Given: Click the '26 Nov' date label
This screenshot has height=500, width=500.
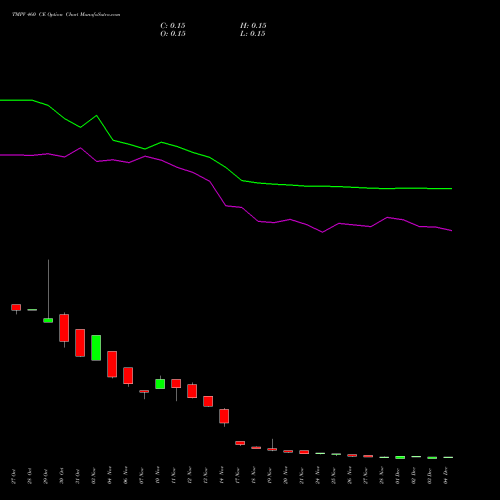Looking at the screenshot, I should tap(350, 476).
